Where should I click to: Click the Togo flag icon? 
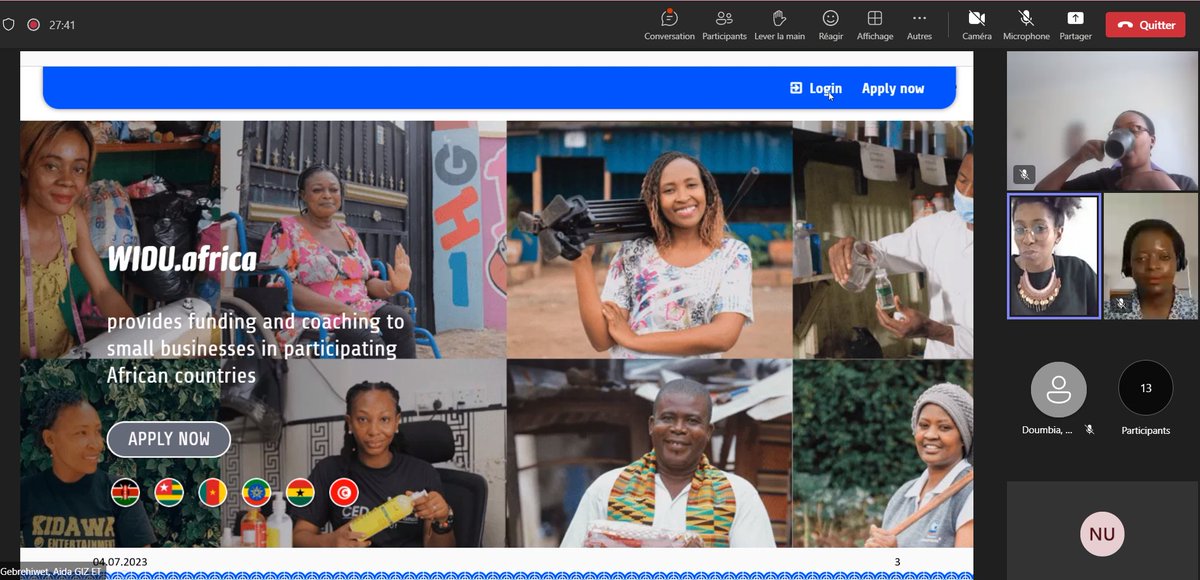pyautogui.click(x=169, y=492)
